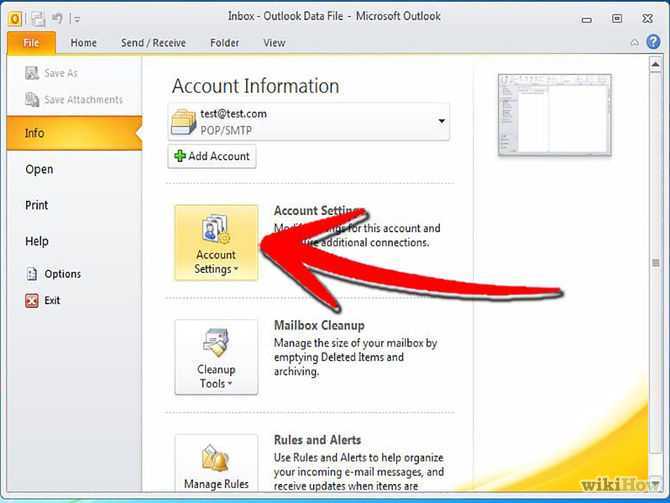Select Open in the backstage menu
The height and width of the screenshot is (503, 670).
point(39,169)
